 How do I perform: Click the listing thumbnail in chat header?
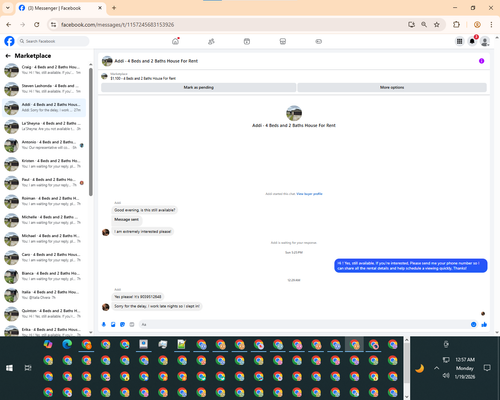click(x=107, y=61)
